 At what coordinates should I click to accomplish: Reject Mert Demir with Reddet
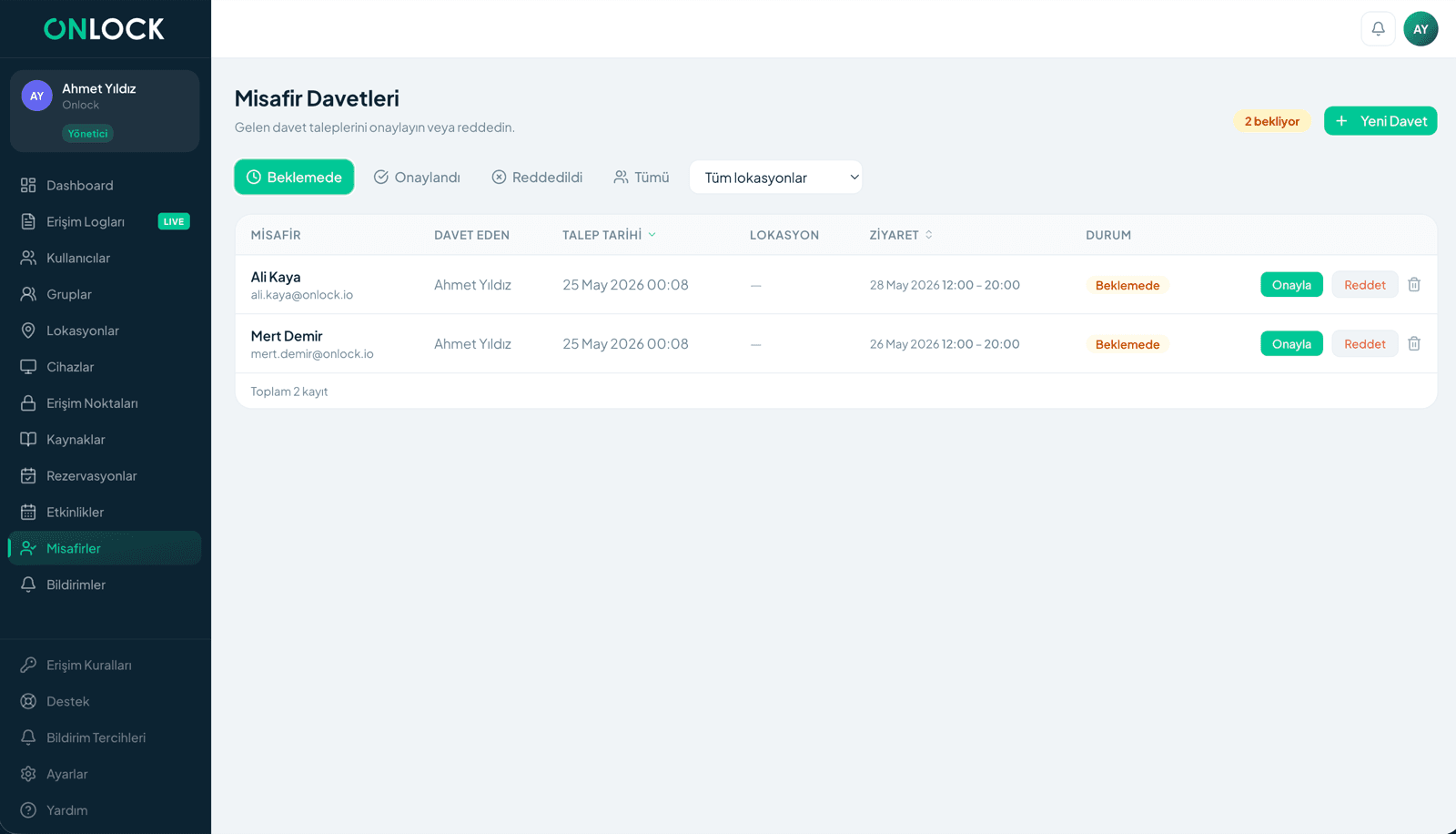coord(1365,344)
